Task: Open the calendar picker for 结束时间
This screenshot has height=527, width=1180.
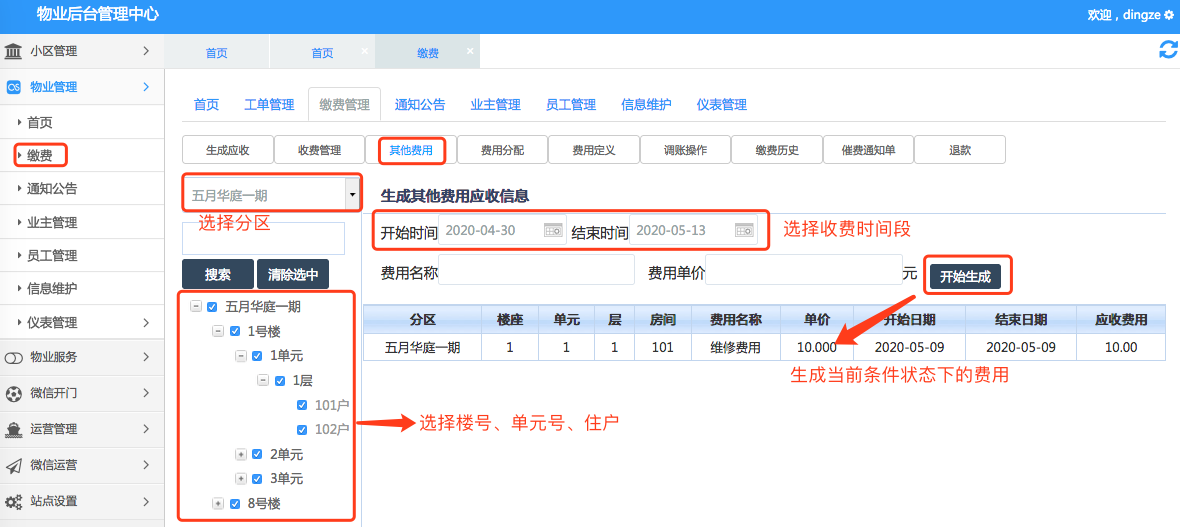Action: click(745, 230)
